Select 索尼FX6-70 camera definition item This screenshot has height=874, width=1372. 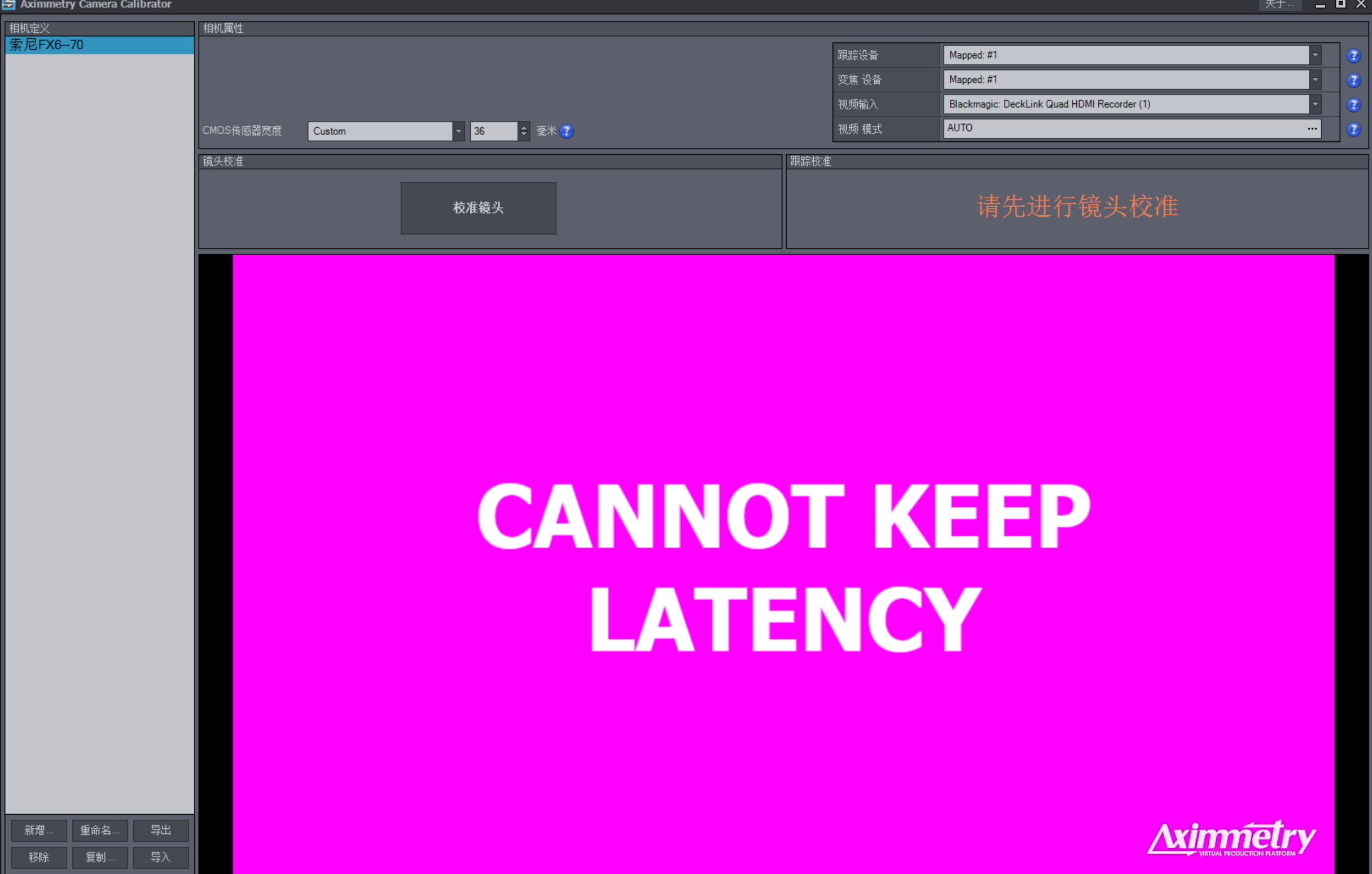click(x=97, y=44)
